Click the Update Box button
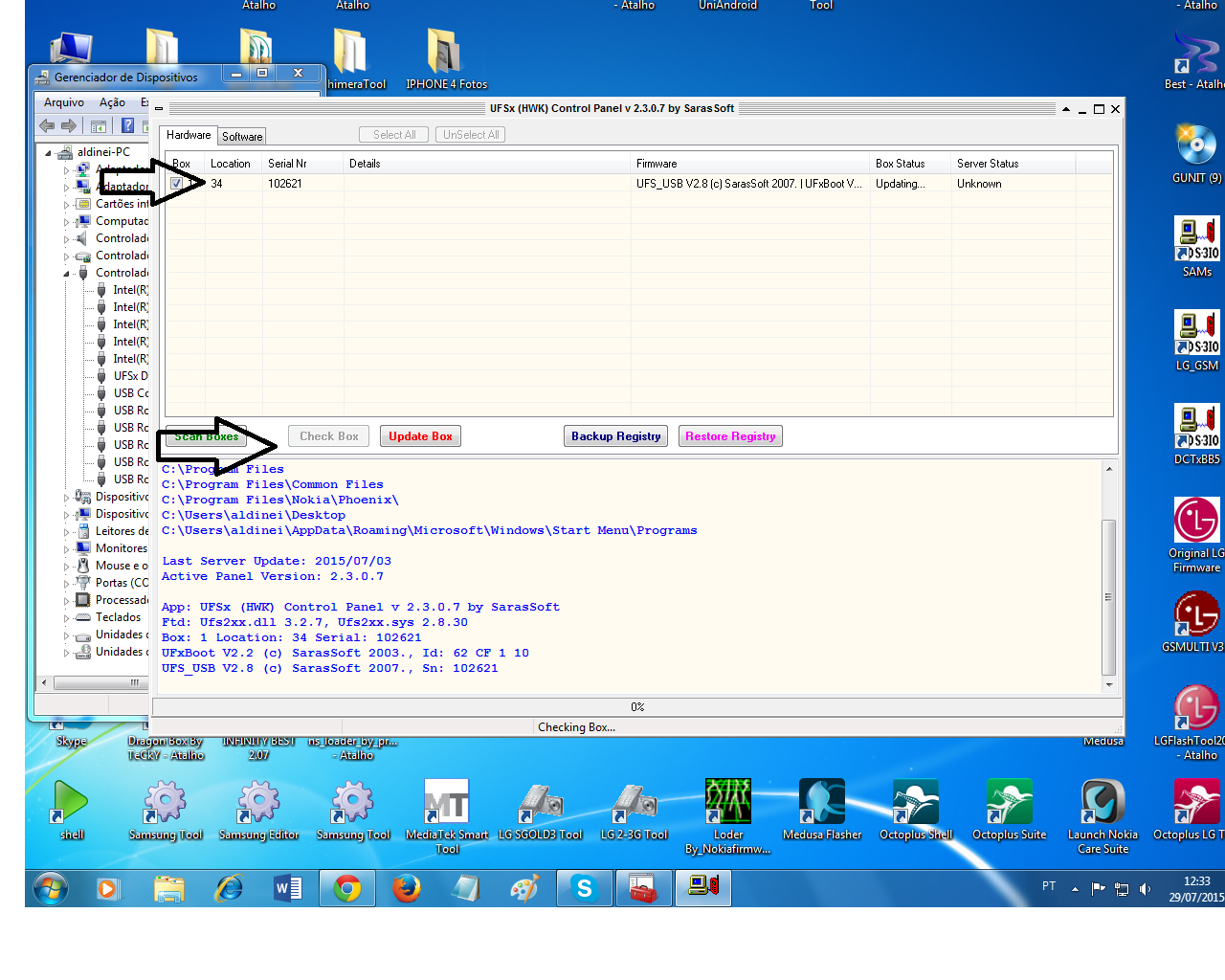This screenshot has width=1225, height=980. pos(420,436)
